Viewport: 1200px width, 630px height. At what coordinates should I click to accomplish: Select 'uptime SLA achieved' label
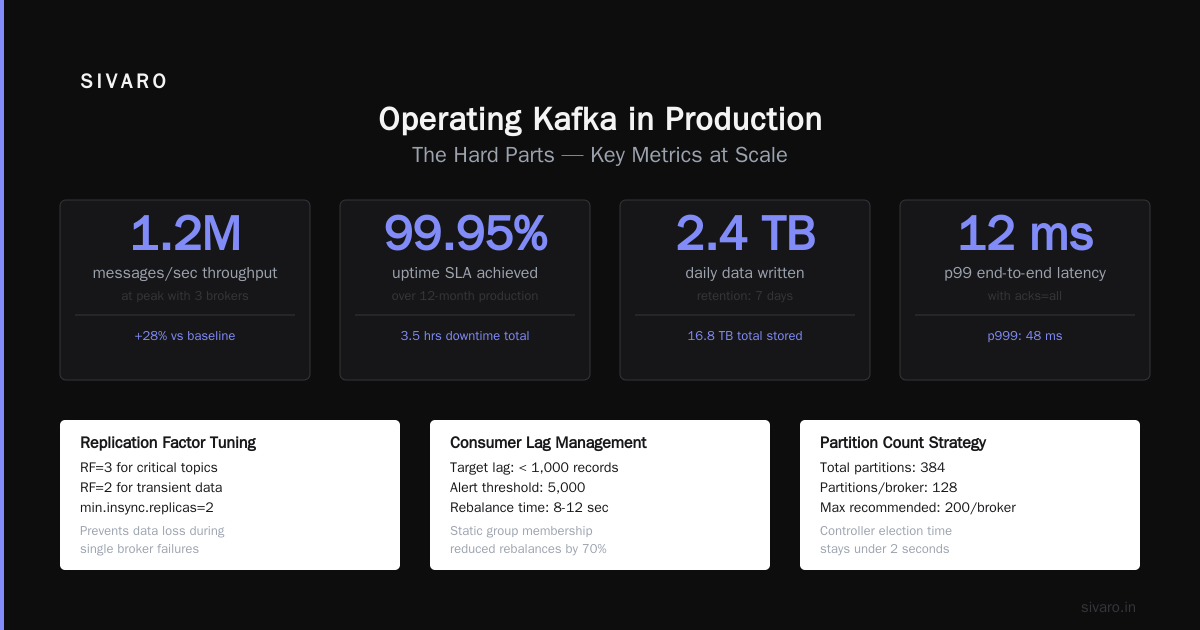(465, 273)
